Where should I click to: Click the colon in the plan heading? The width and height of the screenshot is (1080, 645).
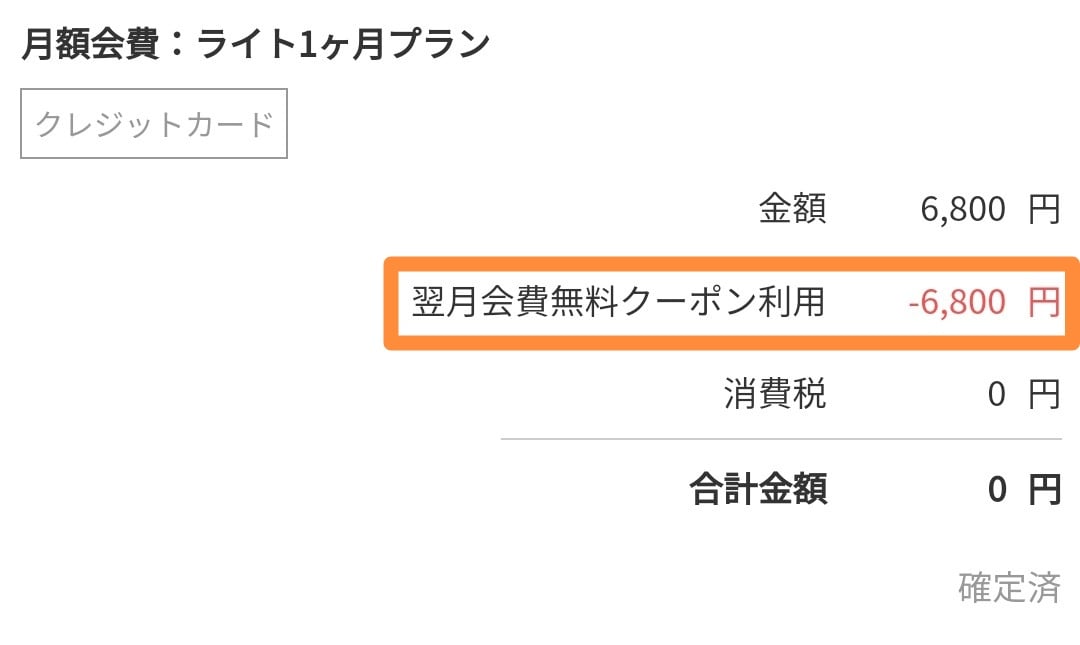coord(176,45)
